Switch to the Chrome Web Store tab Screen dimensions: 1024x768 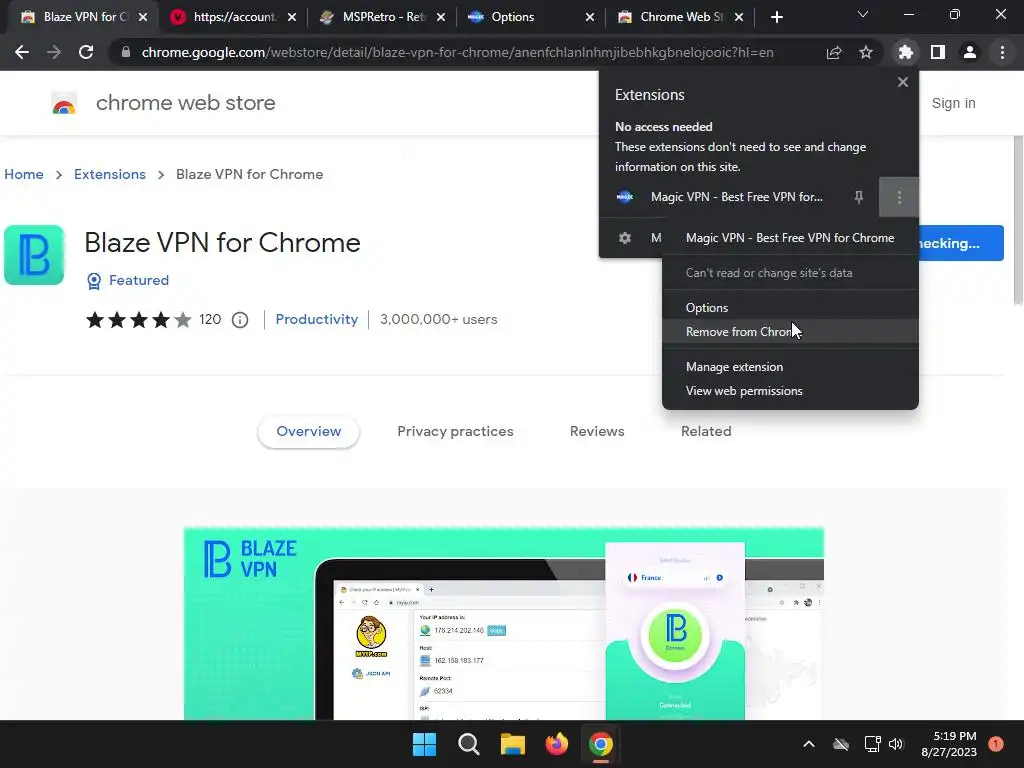click(679, 17)
